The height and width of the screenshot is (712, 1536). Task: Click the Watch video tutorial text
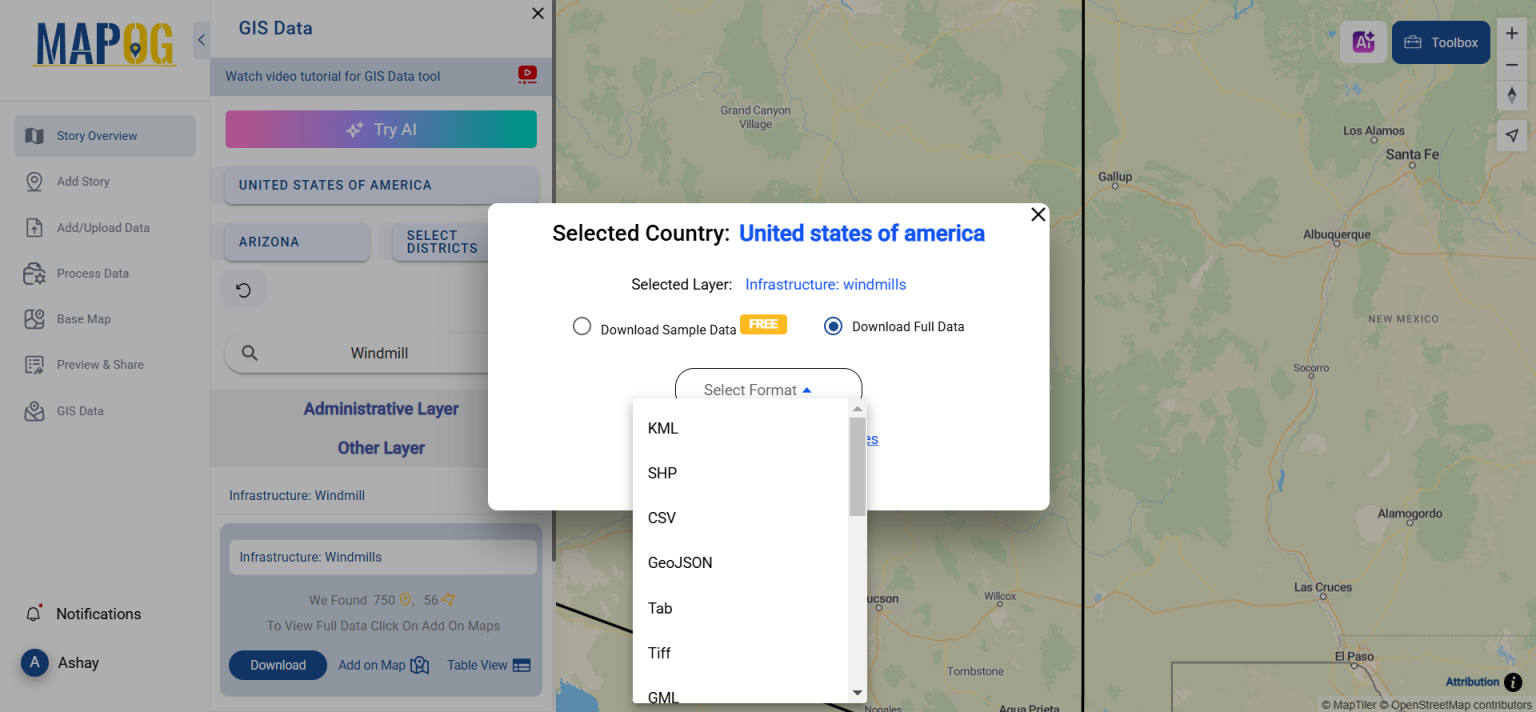click(332, 76)
